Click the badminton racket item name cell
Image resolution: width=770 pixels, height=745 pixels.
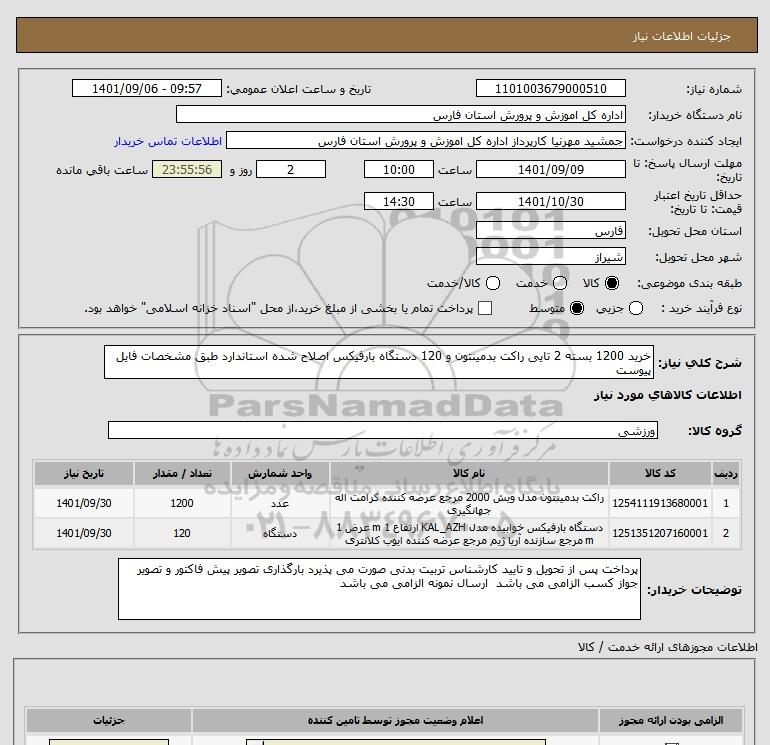pyautogui.click(x=469, y=503)
